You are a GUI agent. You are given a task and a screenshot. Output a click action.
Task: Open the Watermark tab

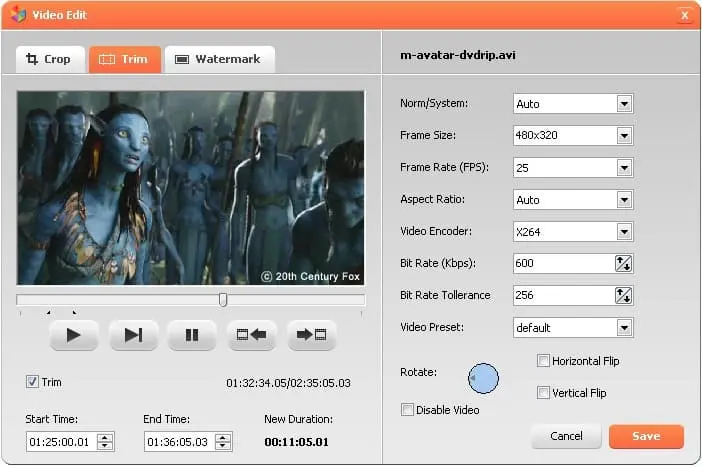[219, 59]
